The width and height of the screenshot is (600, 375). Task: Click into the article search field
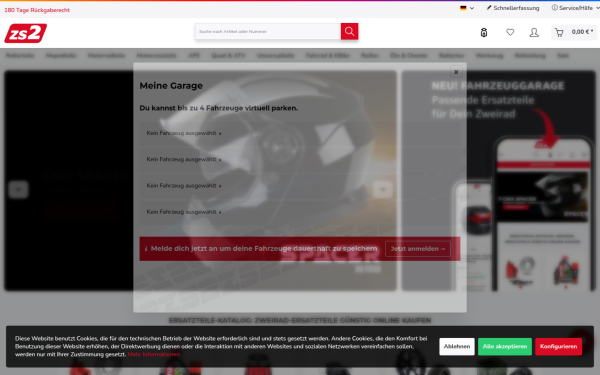coord(268,31)
